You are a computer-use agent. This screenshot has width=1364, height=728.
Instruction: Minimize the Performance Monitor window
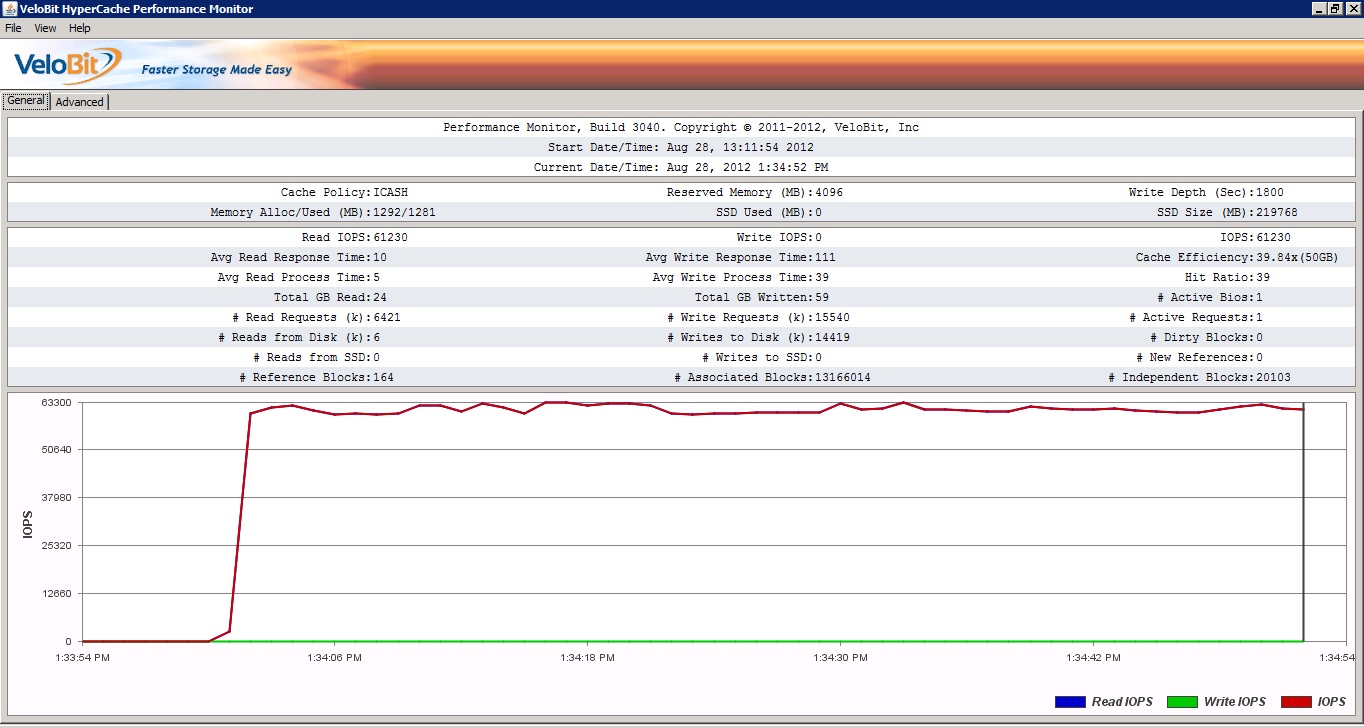point(1319,9)
